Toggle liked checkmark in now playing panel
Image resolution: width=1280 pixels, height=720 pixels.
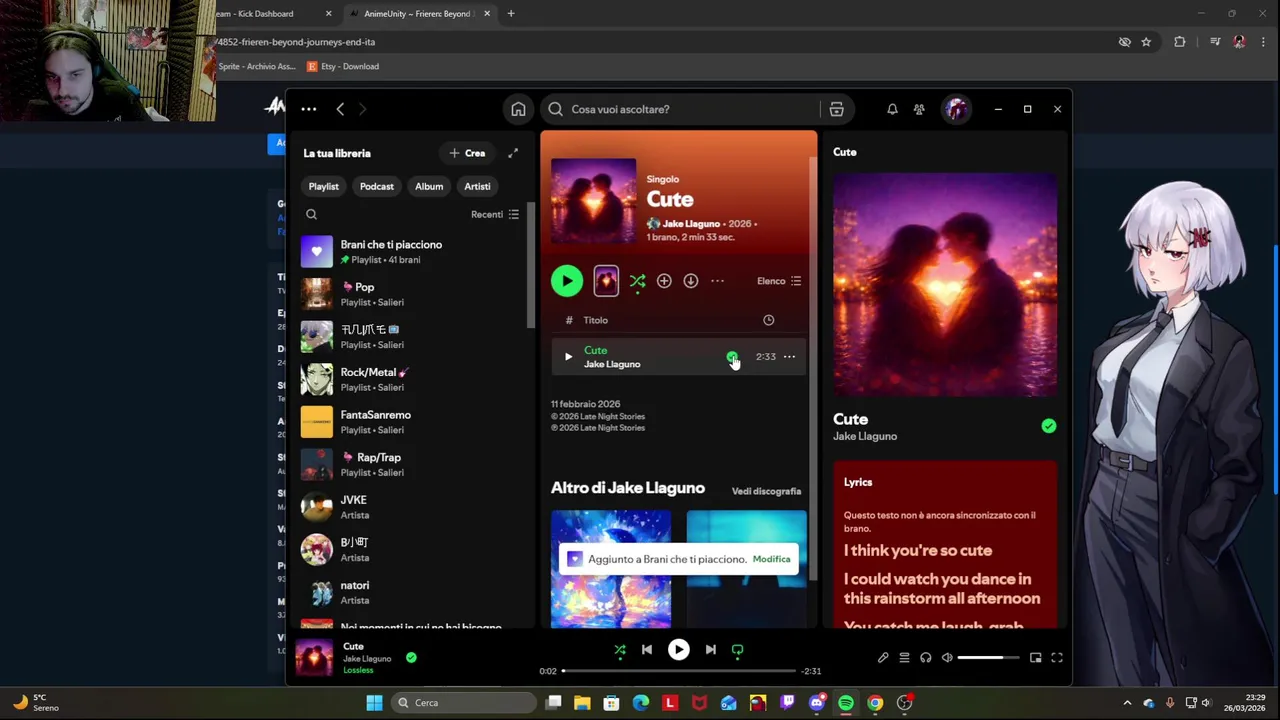click(x=1048, y=426)
